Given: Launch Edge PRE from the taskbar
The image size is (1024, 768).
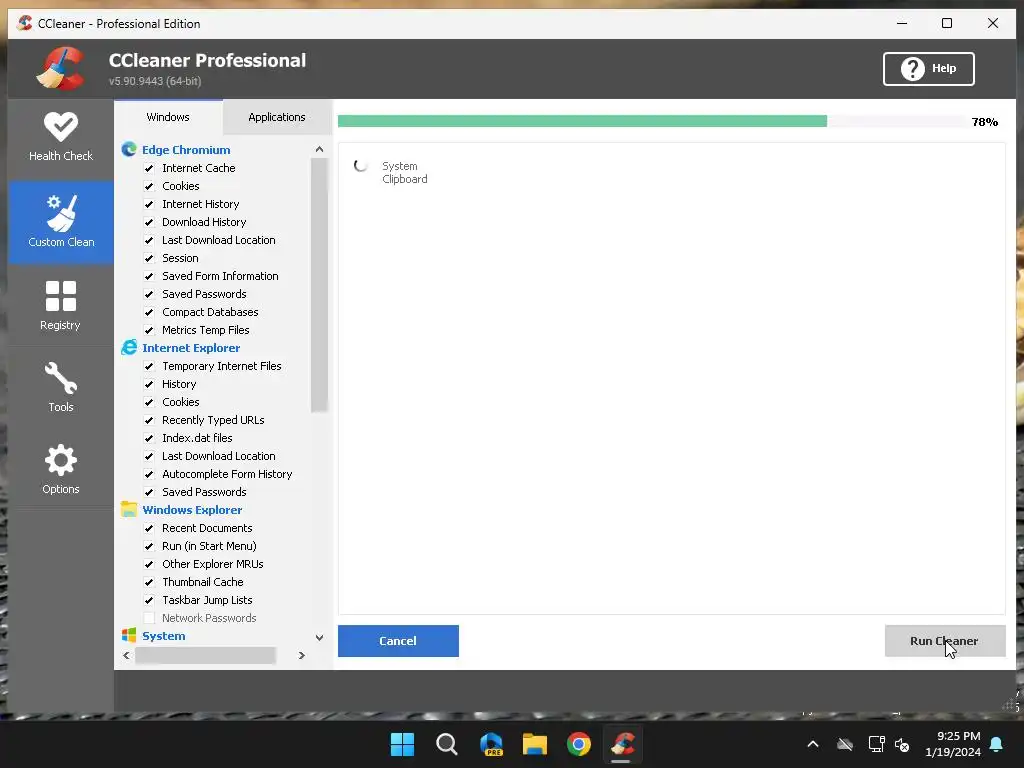Looking at the screenshot, I should point(491,744).
